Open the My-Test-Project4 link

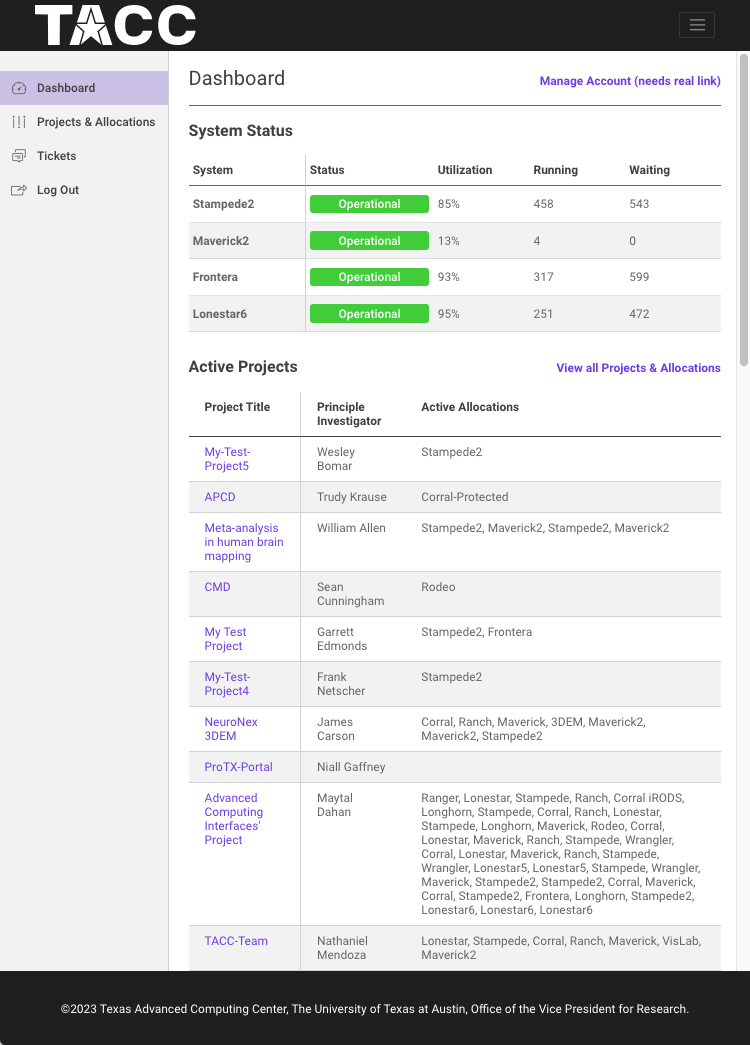pyautogui.click(x=227, y=684)
